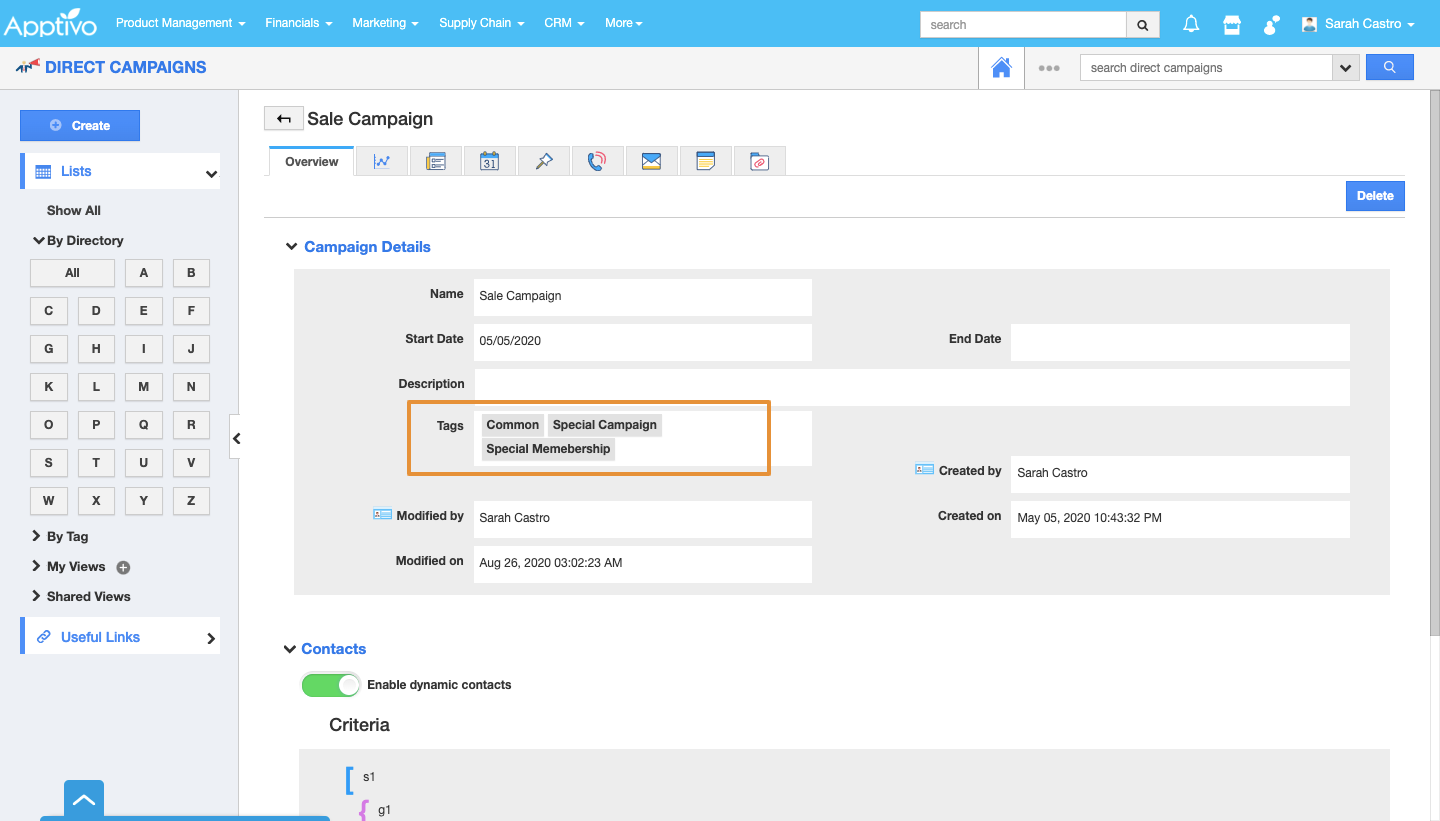The height and width of the screenshot is (821, 1440).
Task: Open the Supply Chain menu
Action: 481,23
